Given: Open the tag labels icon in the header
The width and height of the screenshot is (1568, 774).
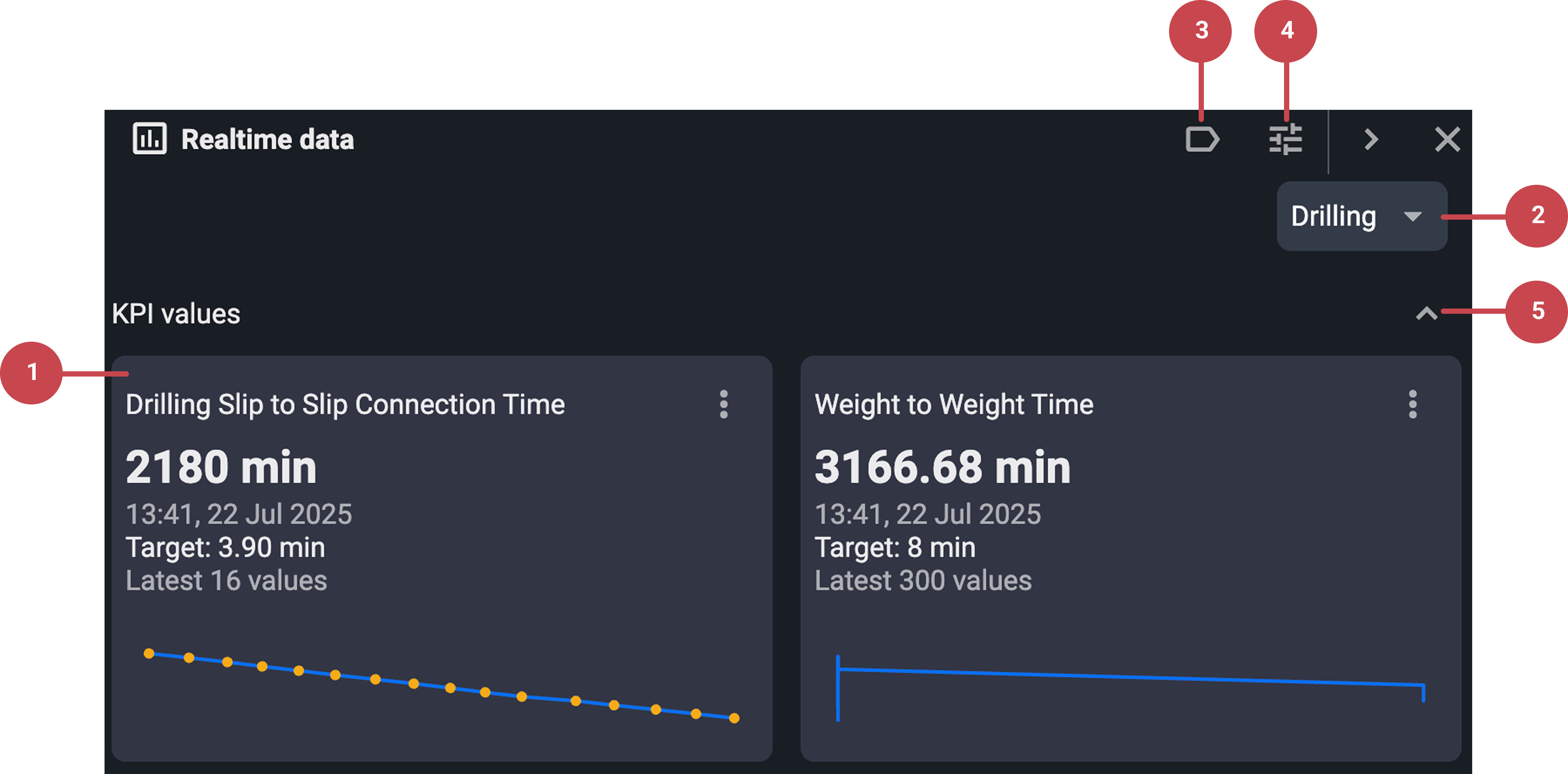Looking at the screenshot, I should pos(1202,139).
